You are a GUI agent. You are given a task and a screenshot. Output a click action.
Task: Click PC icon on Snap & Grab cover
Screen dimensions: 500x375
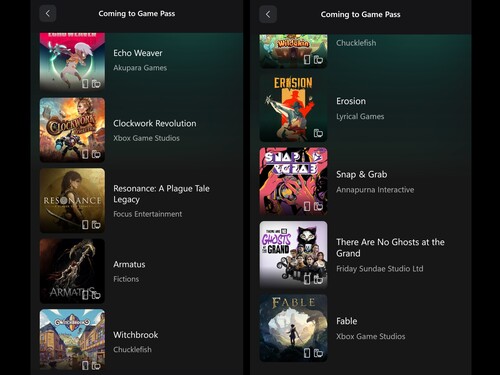tap(318, 207)
